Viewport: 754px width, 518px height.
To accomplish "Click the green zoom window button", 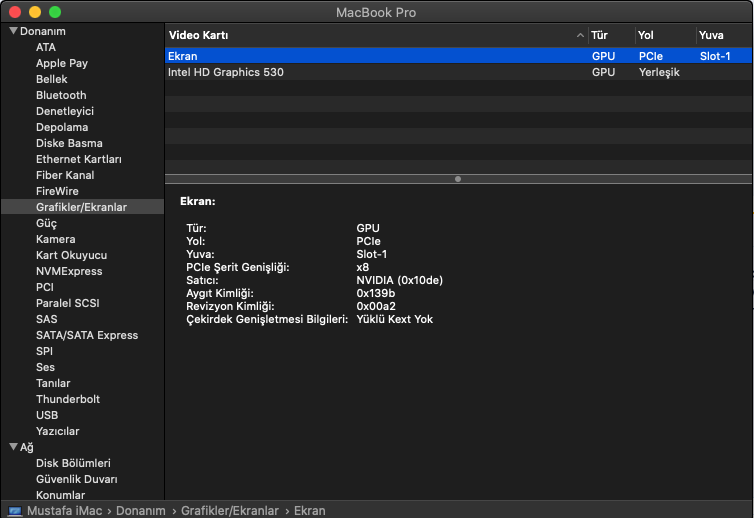I will tap(55, 12).
